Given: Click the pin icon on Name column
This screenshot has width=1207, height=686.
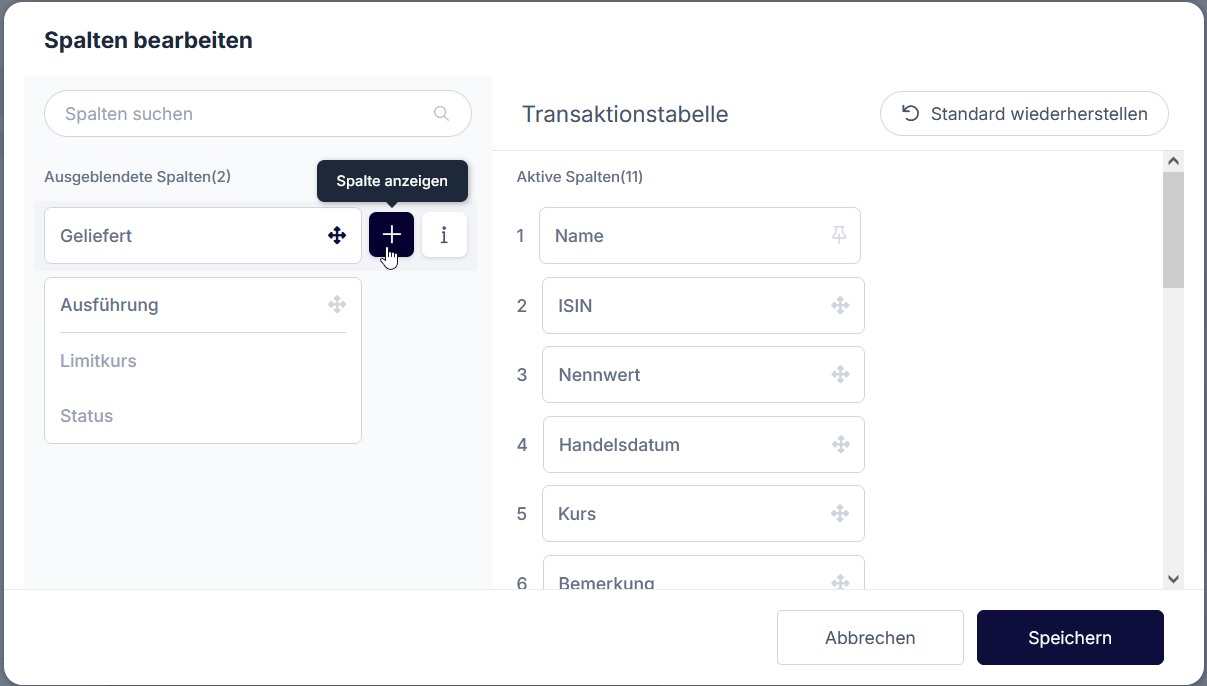Looking at the screenshot, I should pyautogui.click(x=839, y=235).
